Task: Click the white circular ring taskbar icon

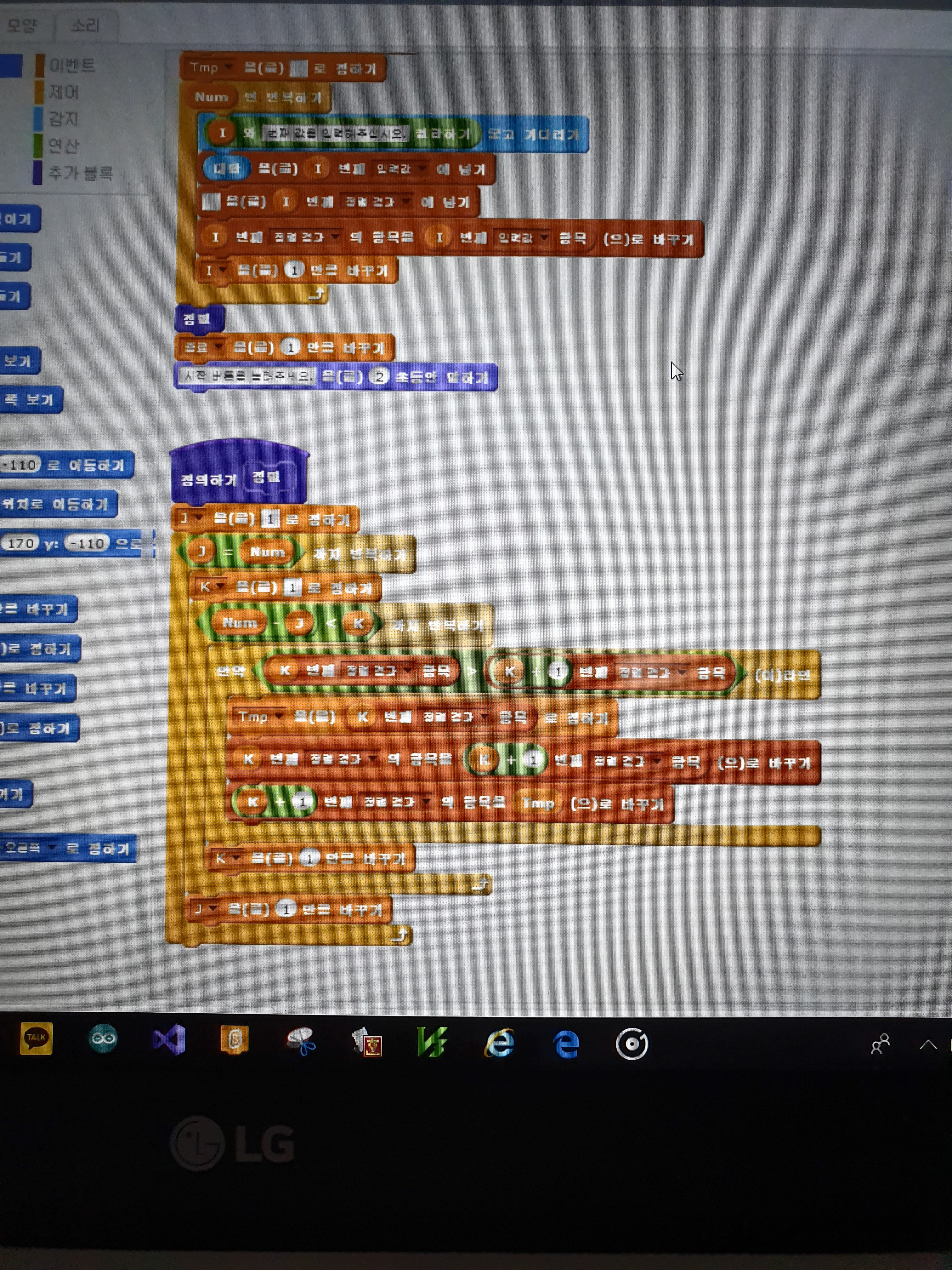Action: pyautogui.click(x=632, y=1044)
